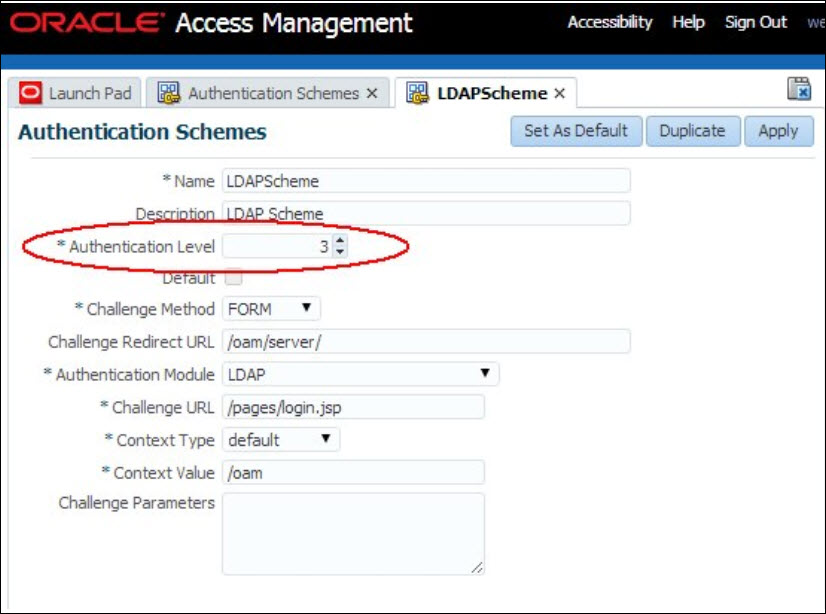The image size is (826, 614).
Task: Open the Help link
Action: click(689, 22)
